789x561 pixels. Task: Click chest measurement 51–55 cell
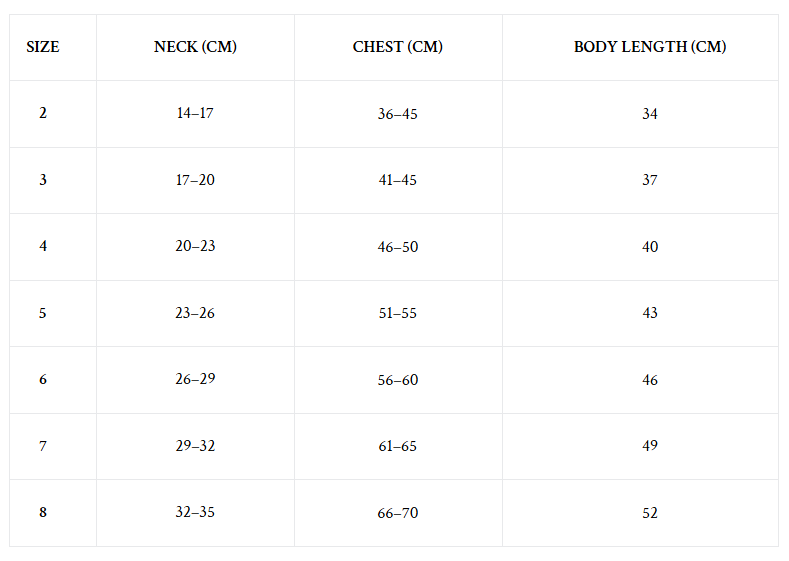click(398, 313)
